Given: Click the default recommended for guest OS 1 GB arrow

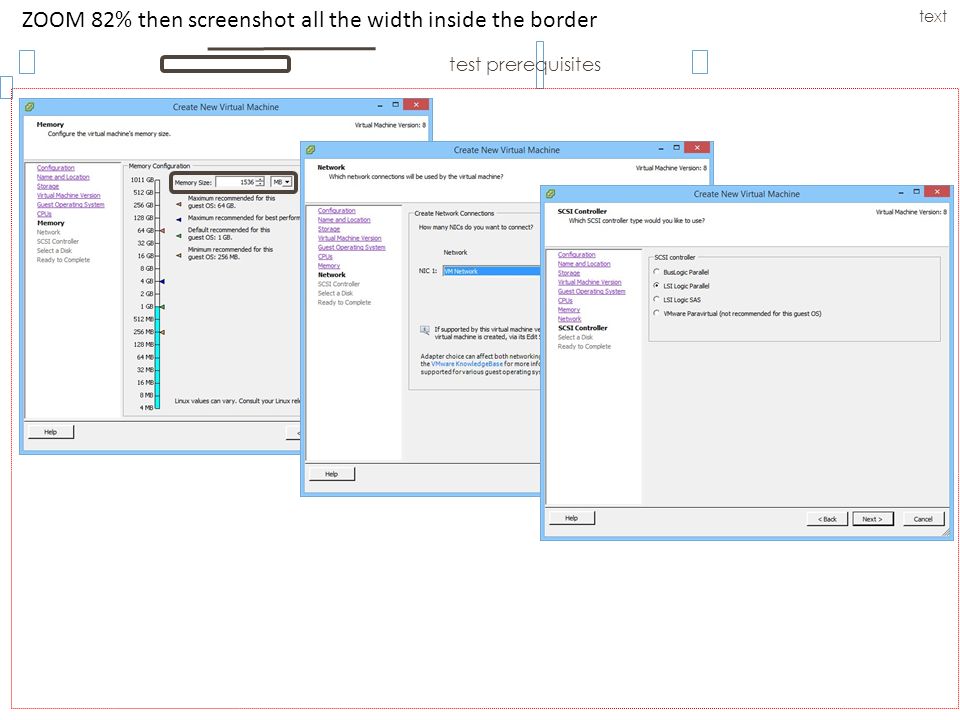Looking at the screenshot, I should [179, 236].
